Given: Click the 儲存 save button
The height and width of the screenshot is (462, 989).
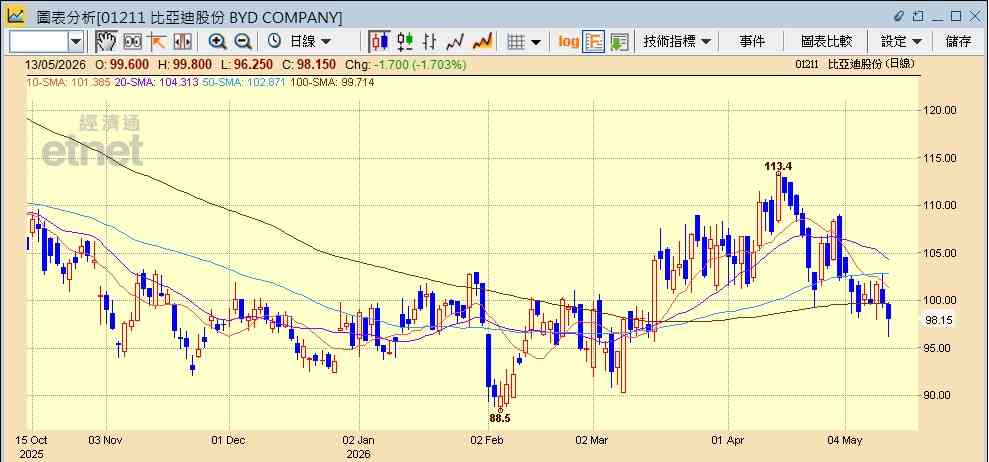Looking at the screenshot, I should [958, 42].
